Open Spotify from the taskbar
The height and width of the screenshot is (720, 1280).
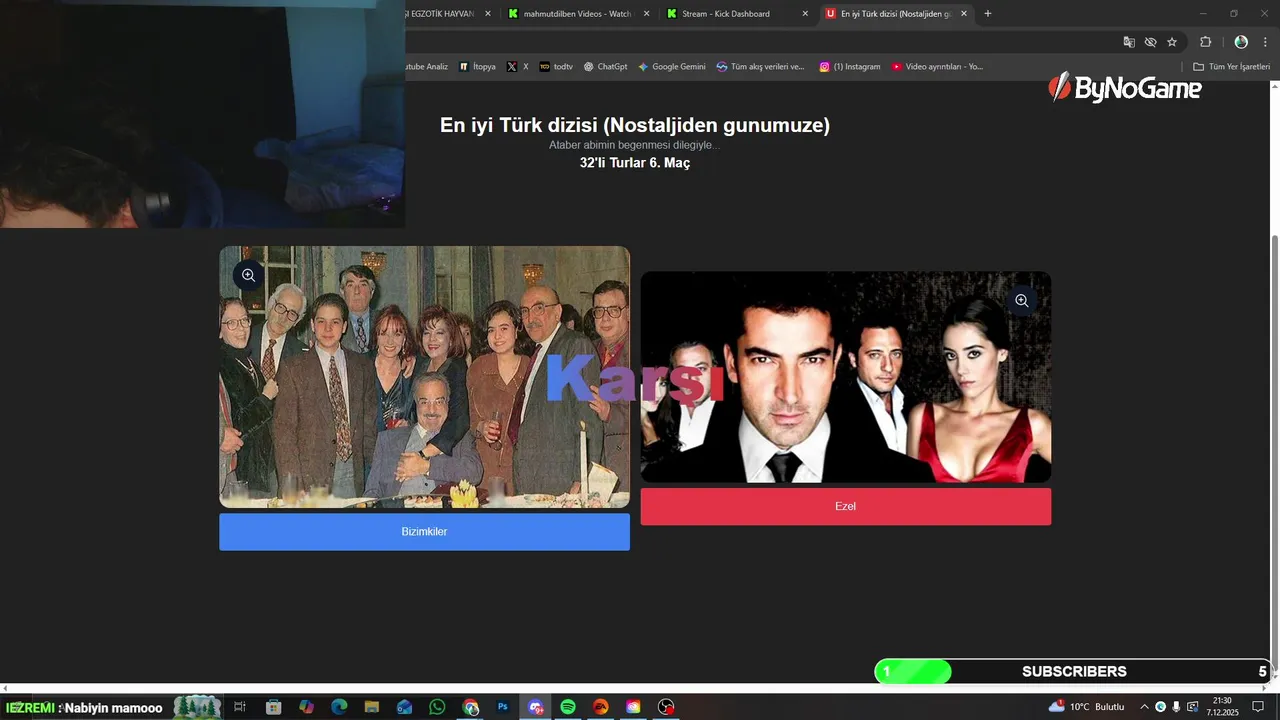568,707
